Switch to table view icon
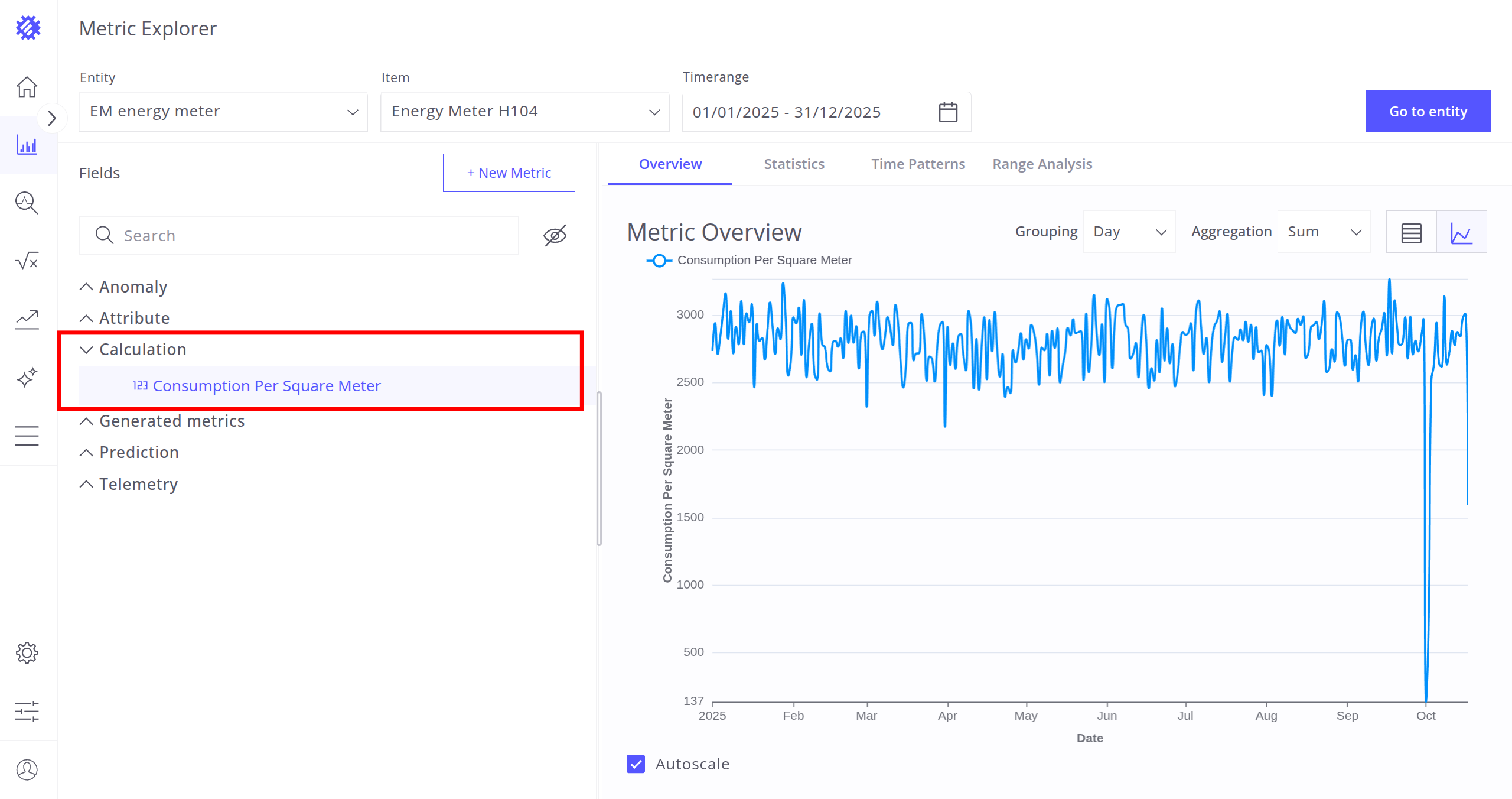 pyautogui.click(x=1411, y=232)
